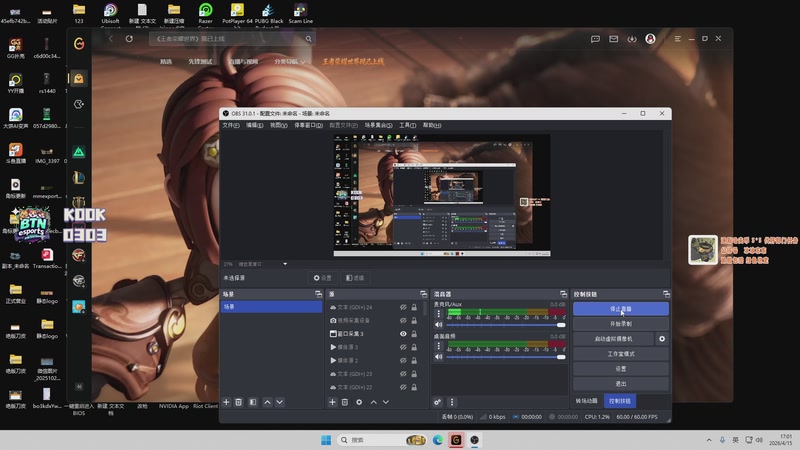
Task: Open mixer bottom toolbar three-dot menu
Action: pyautogui.click(x=452, y=402)
